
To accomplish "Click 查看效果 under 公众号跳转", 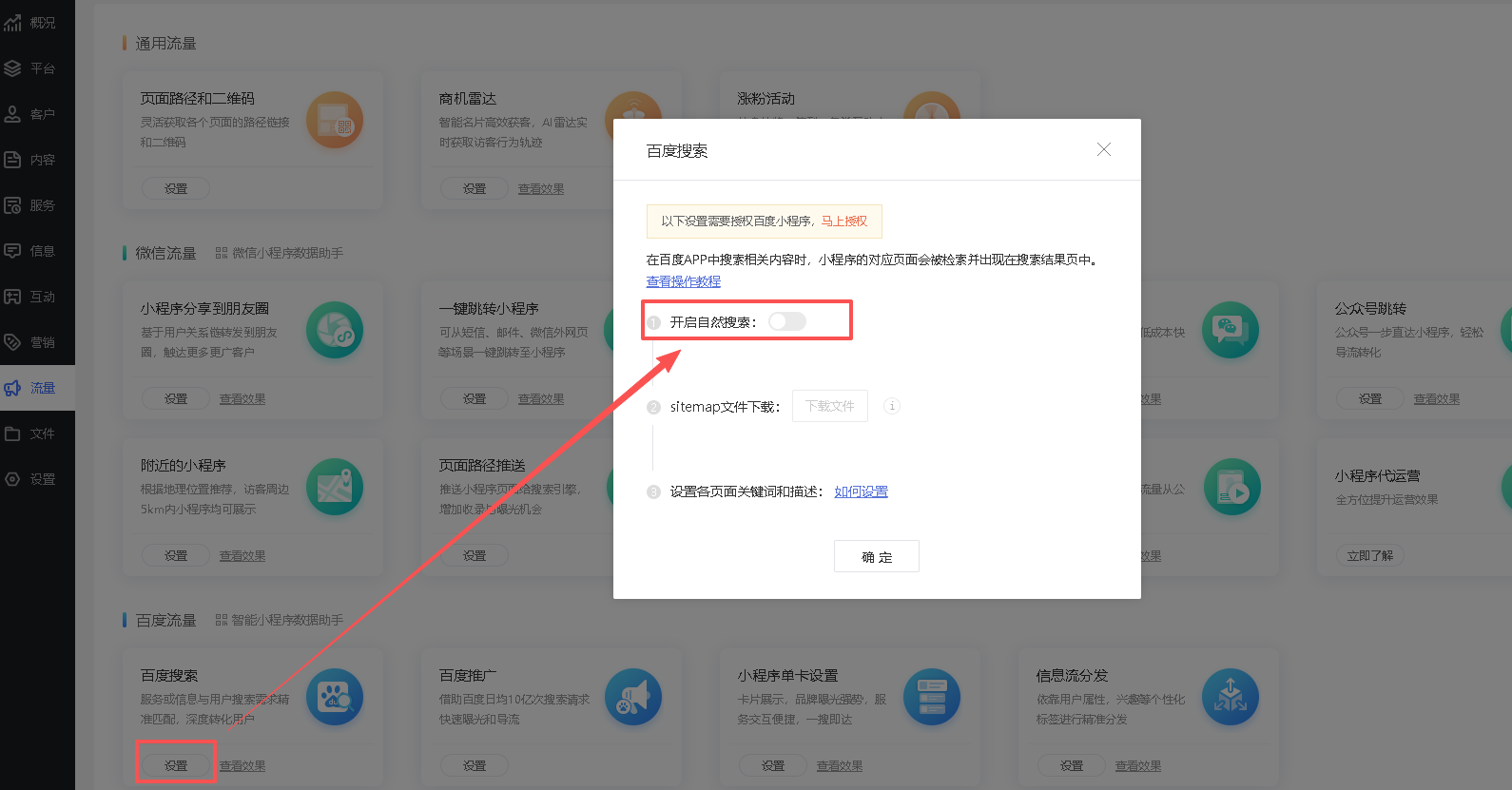I will point(1437,399).
